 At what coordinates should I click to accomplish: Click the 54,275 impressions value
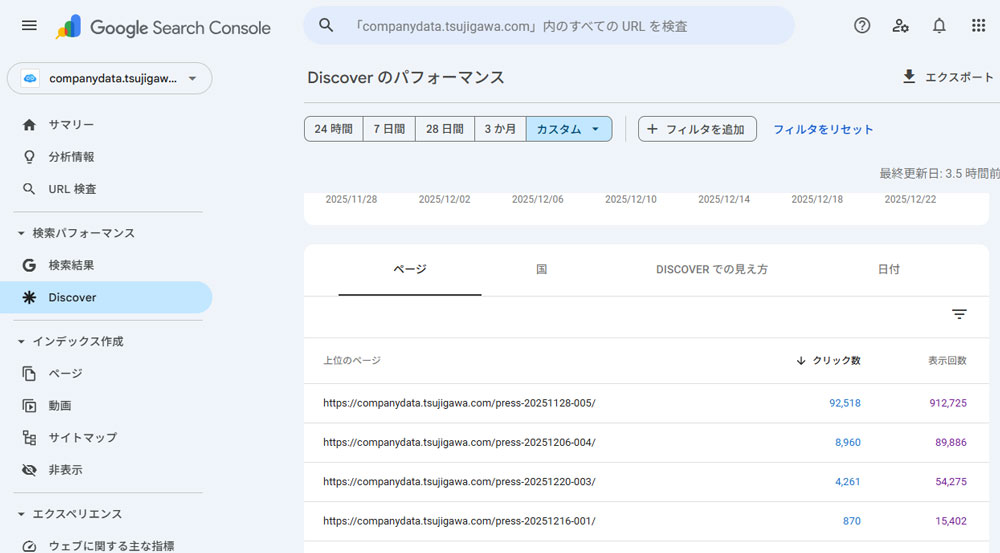coord(951,482)
